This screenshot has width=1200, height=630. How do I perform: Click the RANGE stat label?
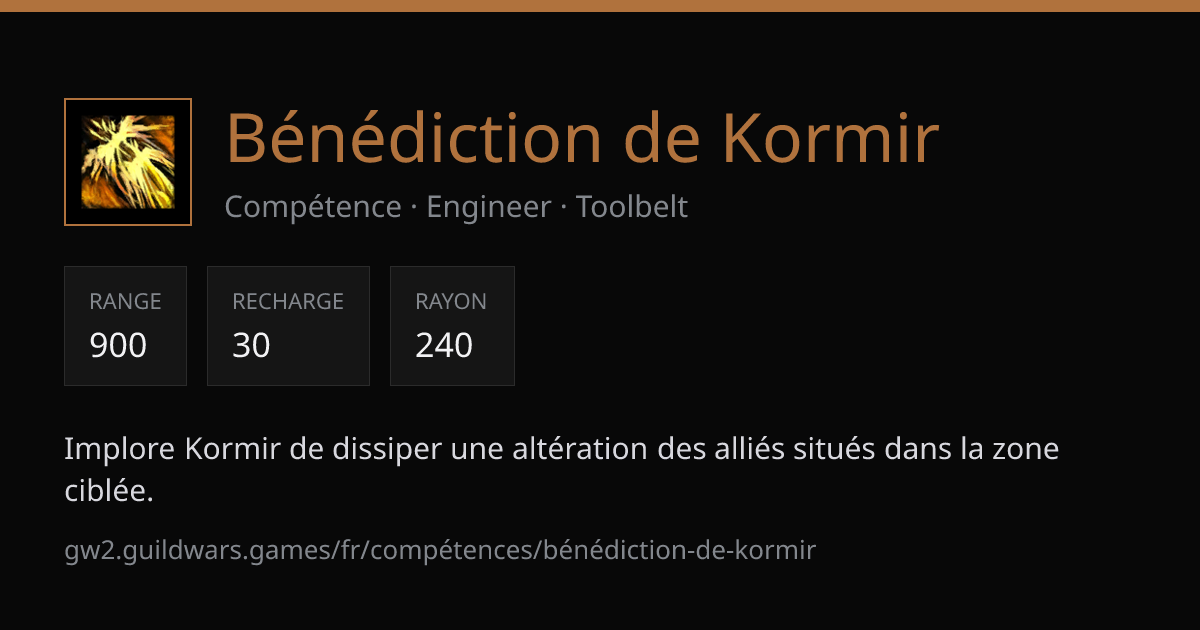point(125,301)
